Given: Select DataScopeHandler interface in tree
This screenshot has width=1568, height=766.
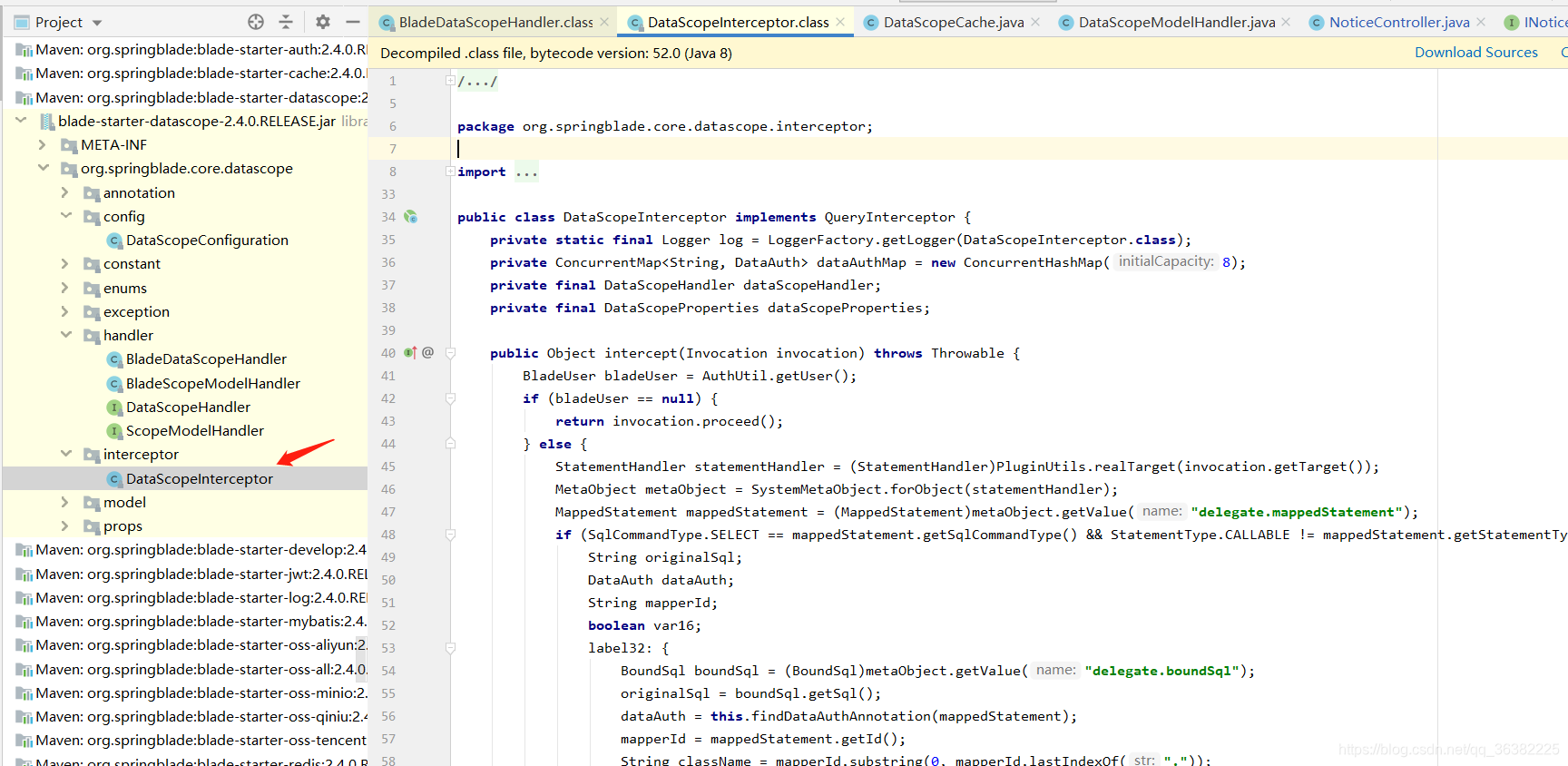Looking at the screenshot, I should [x=188, y=407].
